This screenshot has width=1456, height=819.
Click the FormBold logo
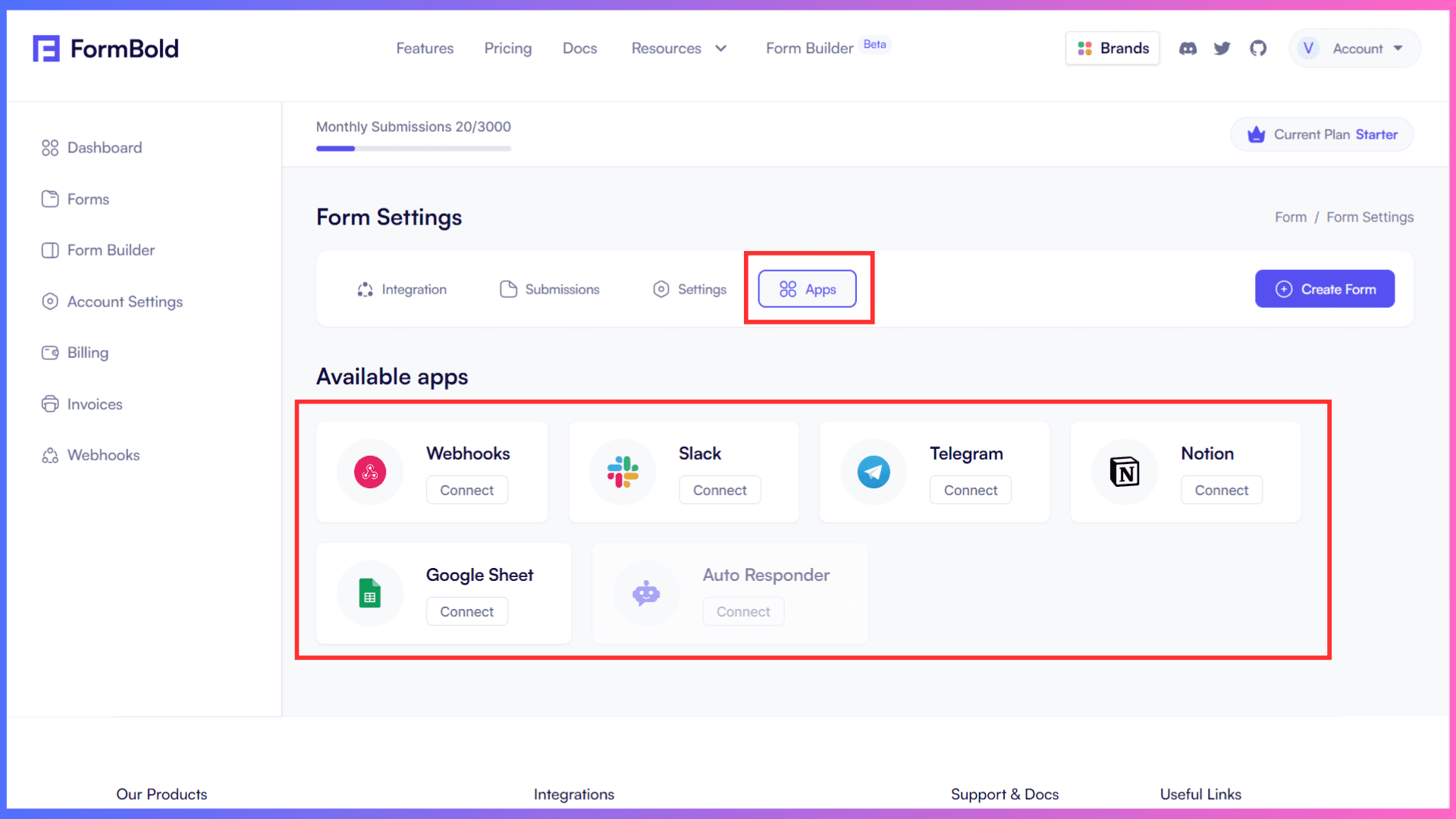click(x=106, y=49)
